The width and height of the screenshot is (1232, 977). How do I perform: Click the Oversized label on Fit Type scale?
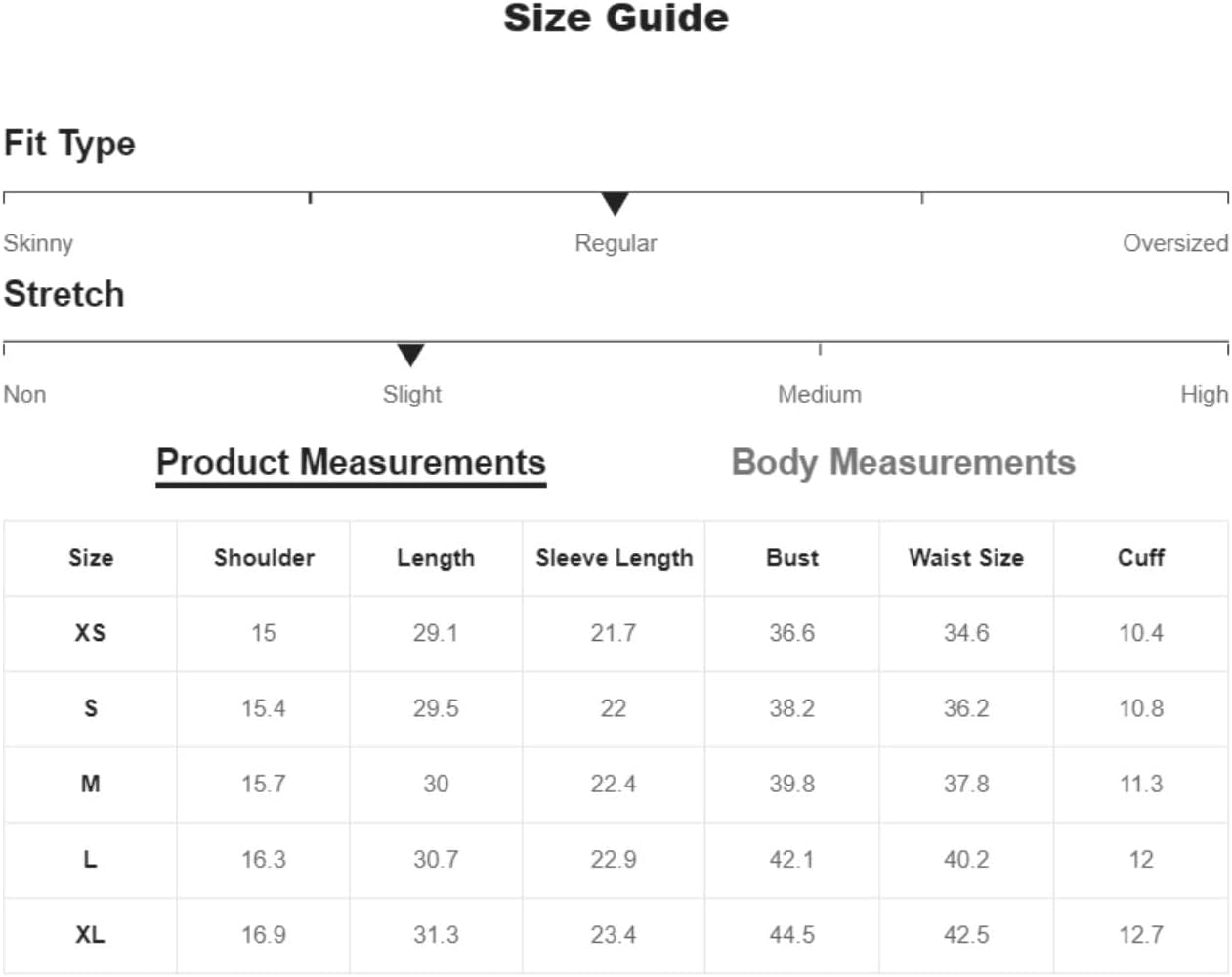click(x=1175, y=243)
